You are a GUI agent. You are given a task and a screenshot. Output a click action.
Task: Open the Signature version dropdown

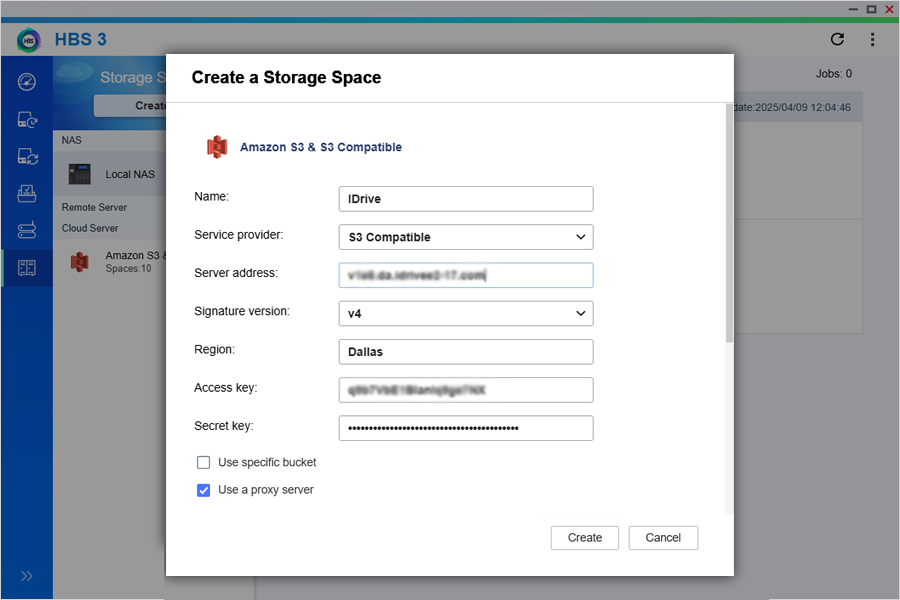click(x=466, y=314)
